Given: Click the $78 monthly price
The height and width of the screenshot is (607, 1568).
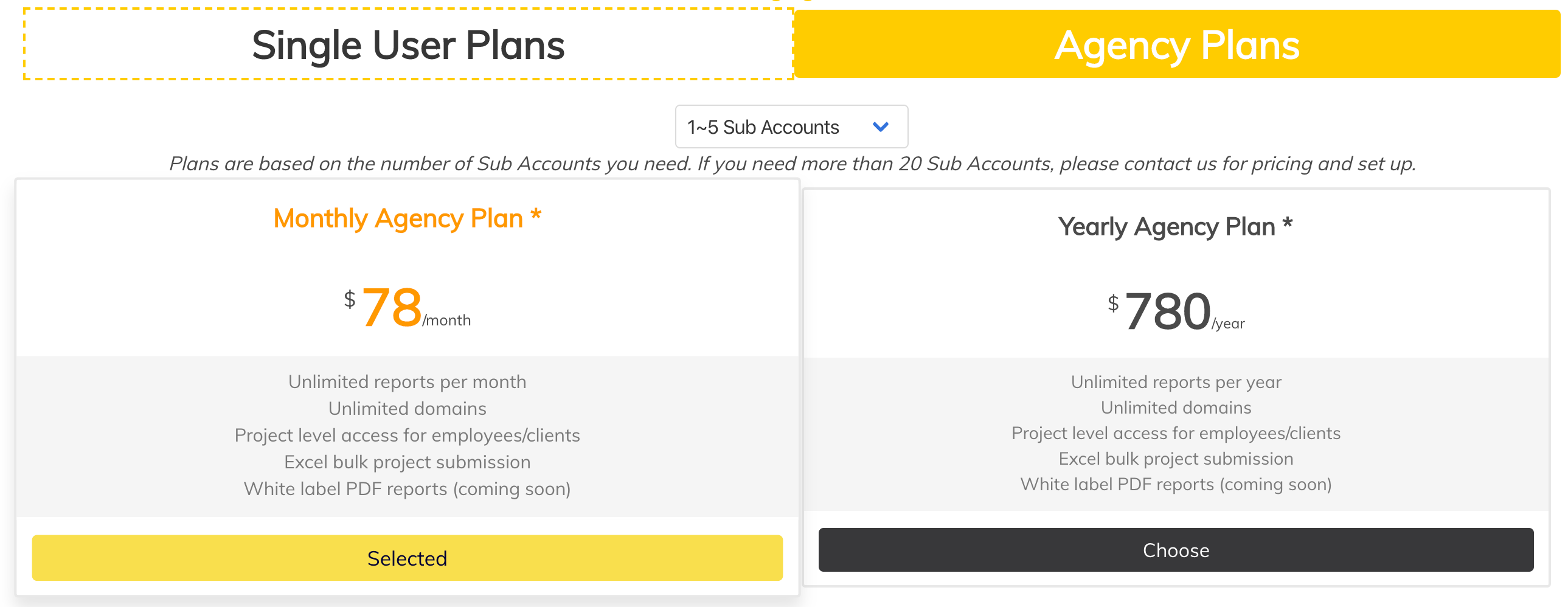Looking at the screenshot, I should [x=389, y=308].
